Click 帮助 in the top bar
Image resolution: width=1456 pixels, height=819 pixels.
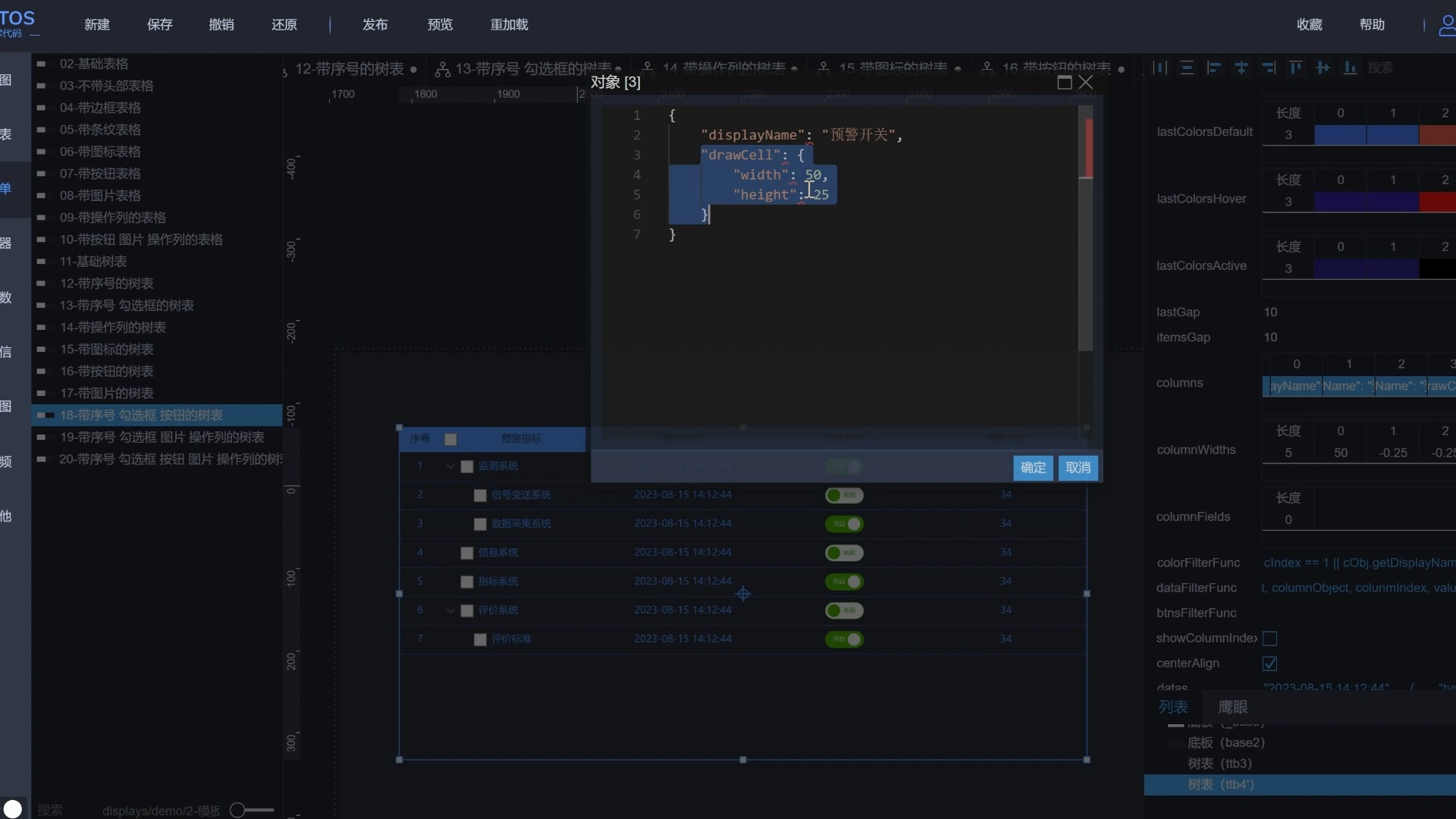(1373, 25)
